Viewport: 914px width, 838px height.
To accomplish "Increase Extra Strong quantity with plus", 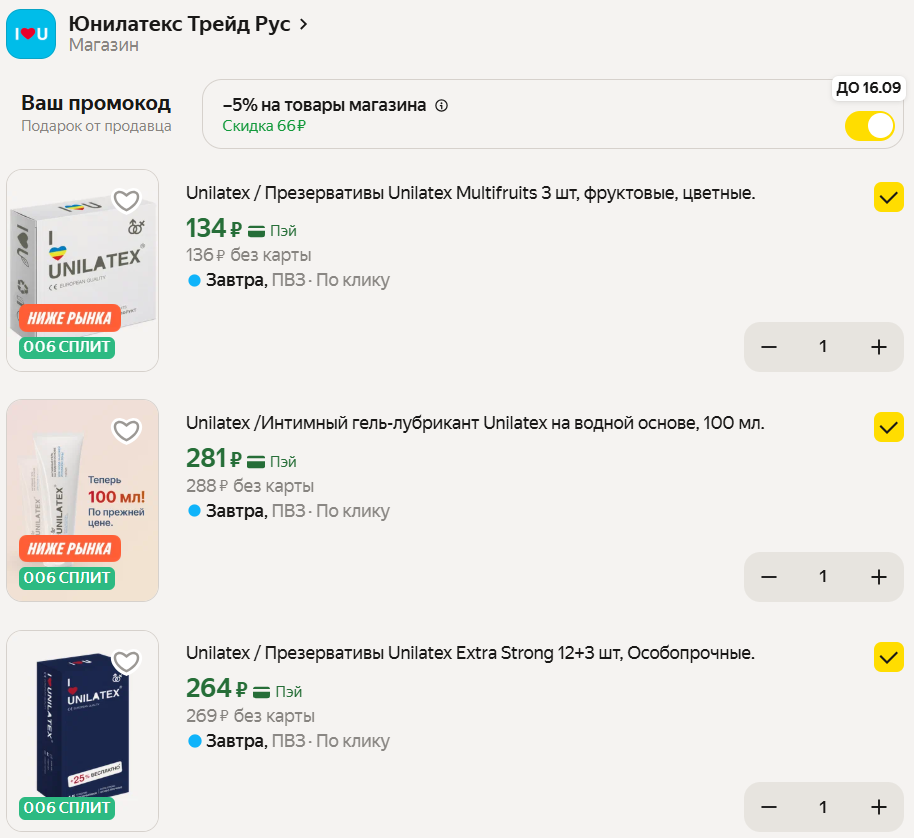I will click(x=879, y=807).
